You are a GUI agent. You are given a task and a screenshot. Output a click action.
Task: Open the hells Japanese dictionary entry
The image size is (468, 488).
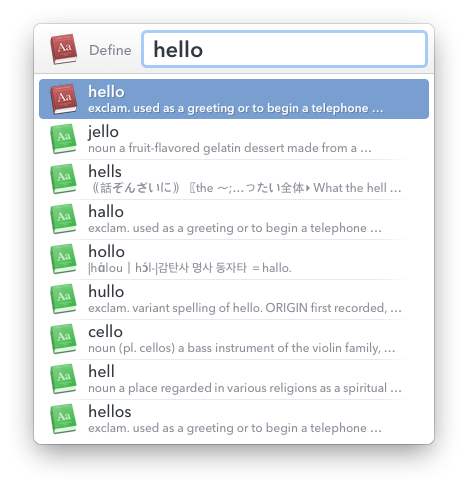(x=234, y=179)
